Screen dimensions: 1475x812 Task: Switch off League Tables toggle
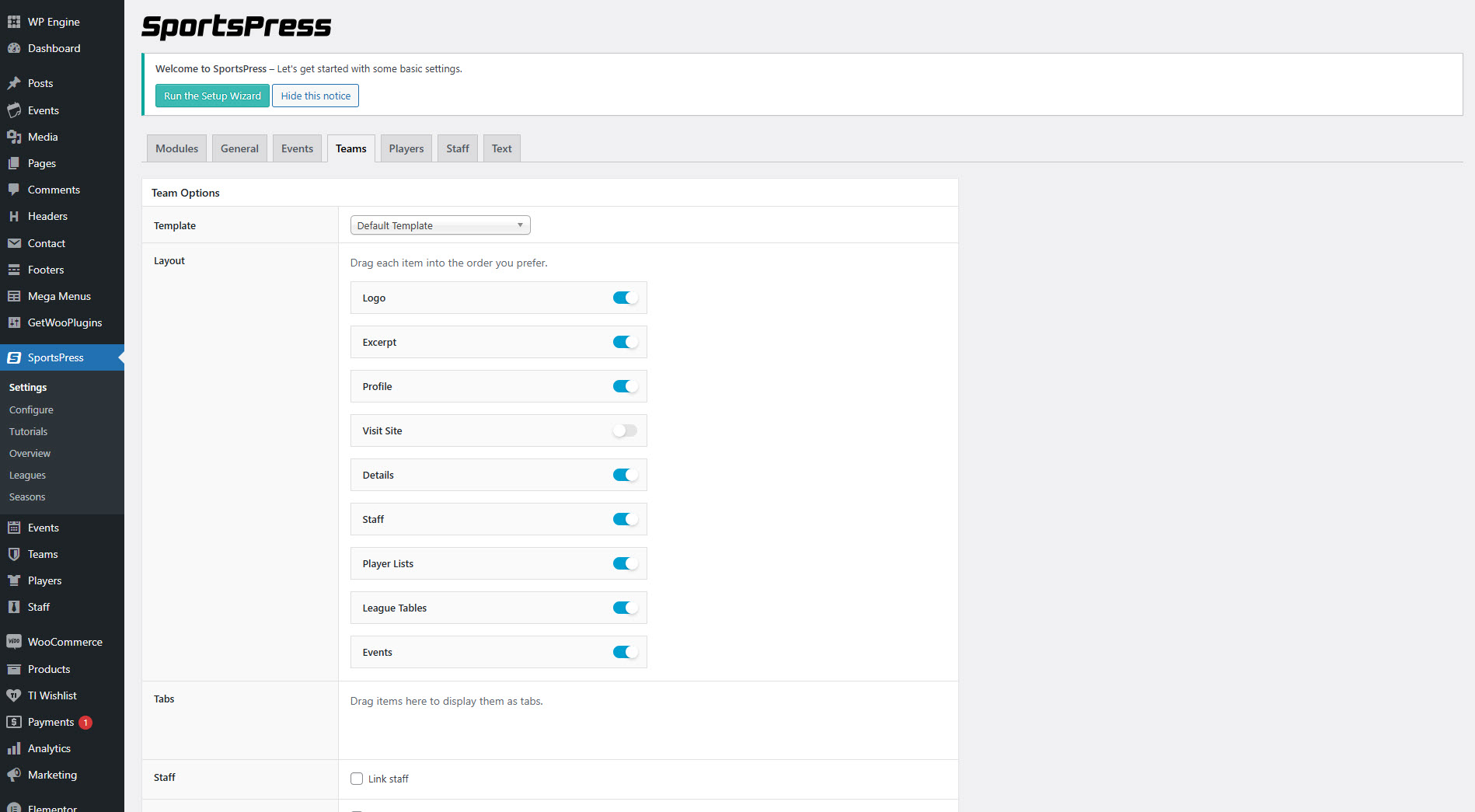(625, 608)
